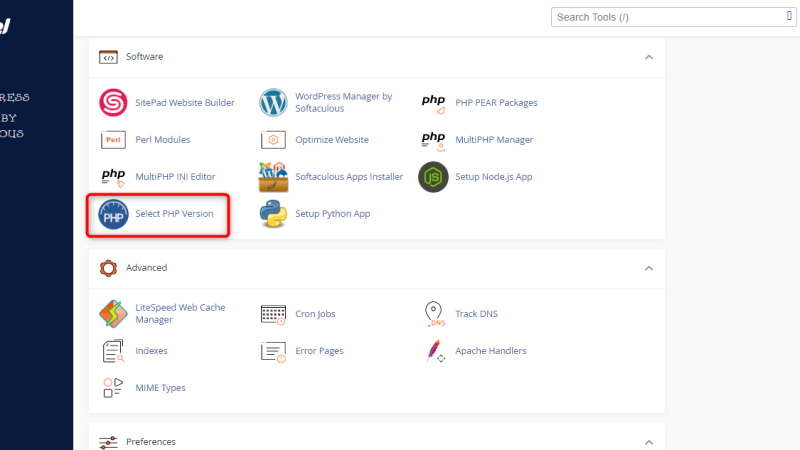Viewport: 800px width, 450px height.
Task: Open the Error Pages link
Action: tap(319, 351)
